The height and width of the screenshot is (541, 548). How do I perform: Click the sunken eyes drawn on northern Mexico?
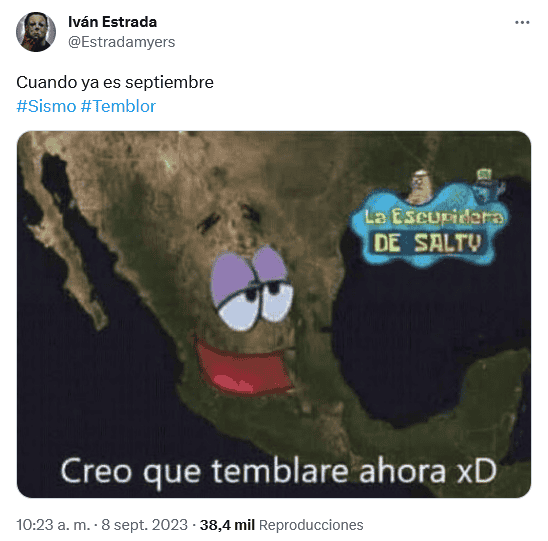pyautogui.click(x=229, y=217)
